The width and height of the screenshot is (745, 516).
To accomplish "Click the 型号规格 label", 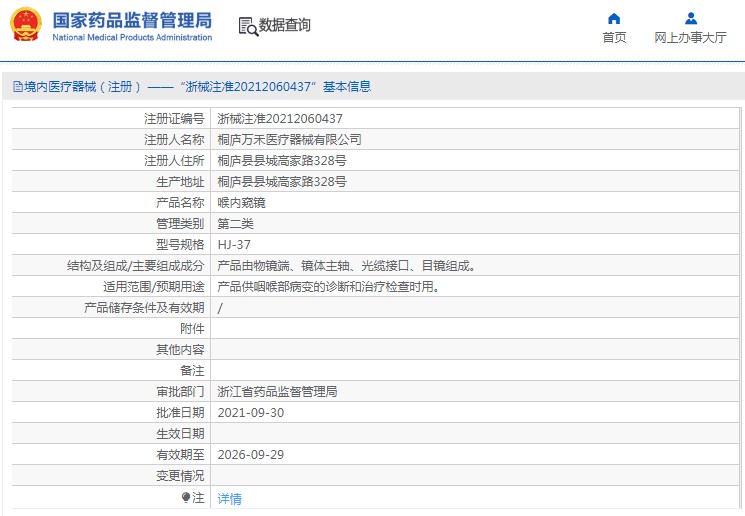I will tap(180, 244).
